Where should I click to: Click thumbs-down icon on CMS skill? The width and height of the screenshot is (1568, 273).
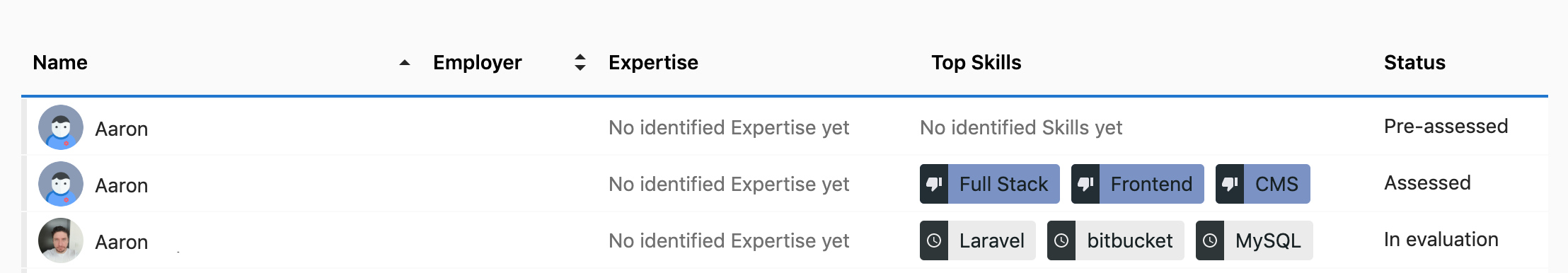[x=1230, y=184]
